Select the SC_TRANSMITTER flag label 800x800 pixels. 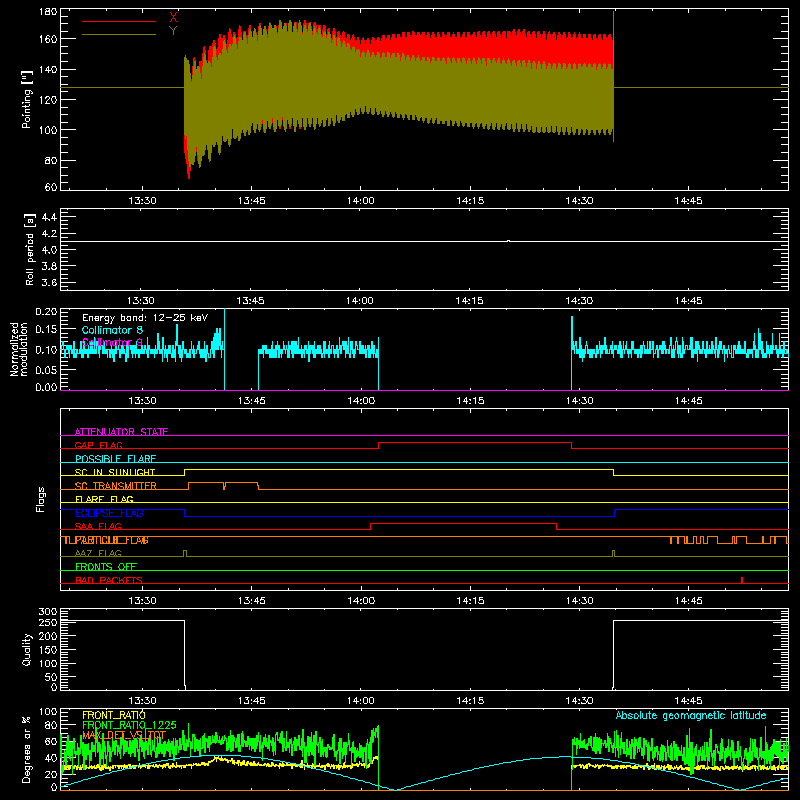(115, 486)
